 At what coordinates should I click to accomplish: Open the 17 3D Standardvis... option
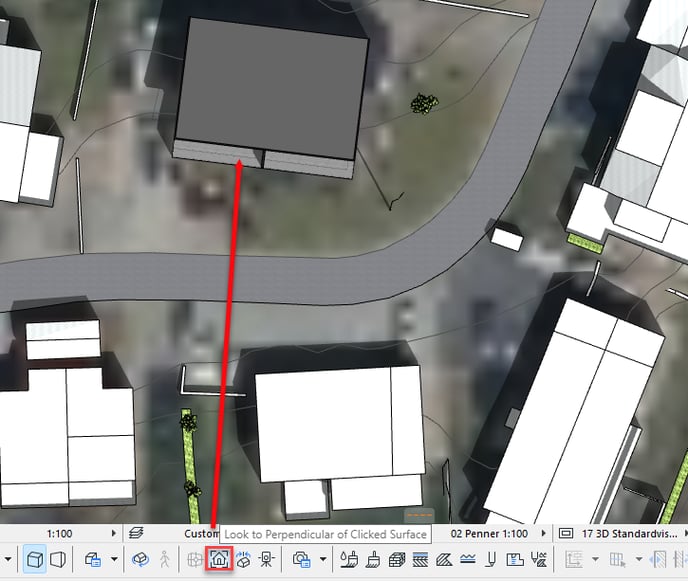pyautogui.click(x=629, y=534)
